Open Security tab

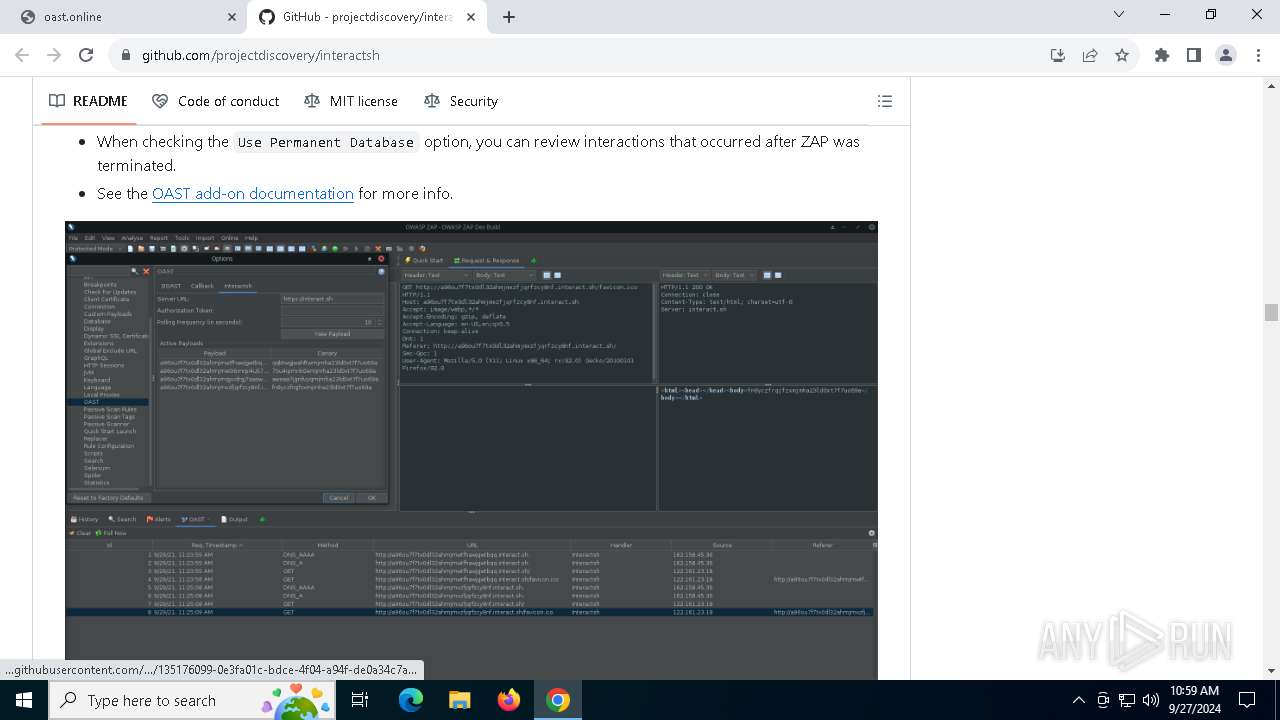pyautogui.click(x=460, y=101)
